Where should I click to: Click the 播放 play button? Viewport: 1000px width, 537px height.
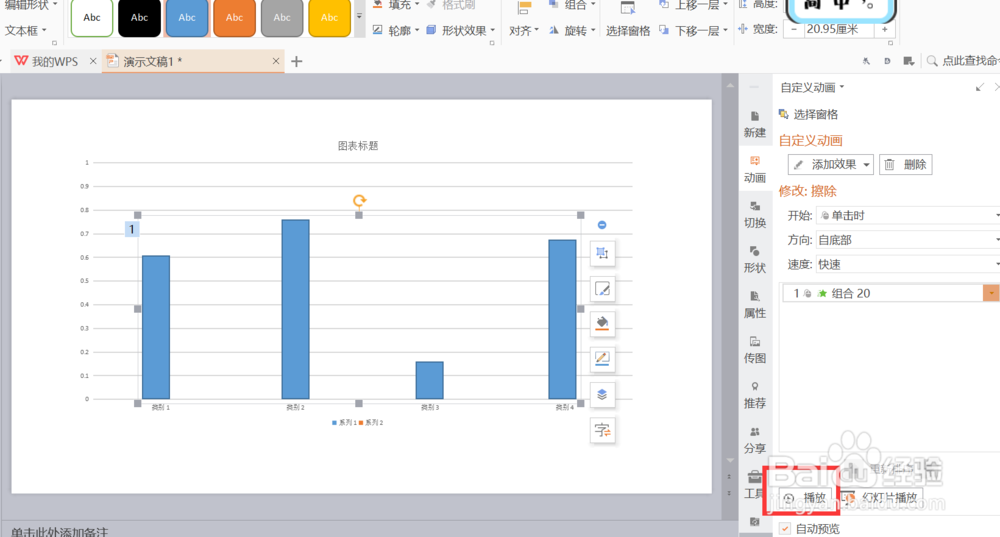coord(806,497)
